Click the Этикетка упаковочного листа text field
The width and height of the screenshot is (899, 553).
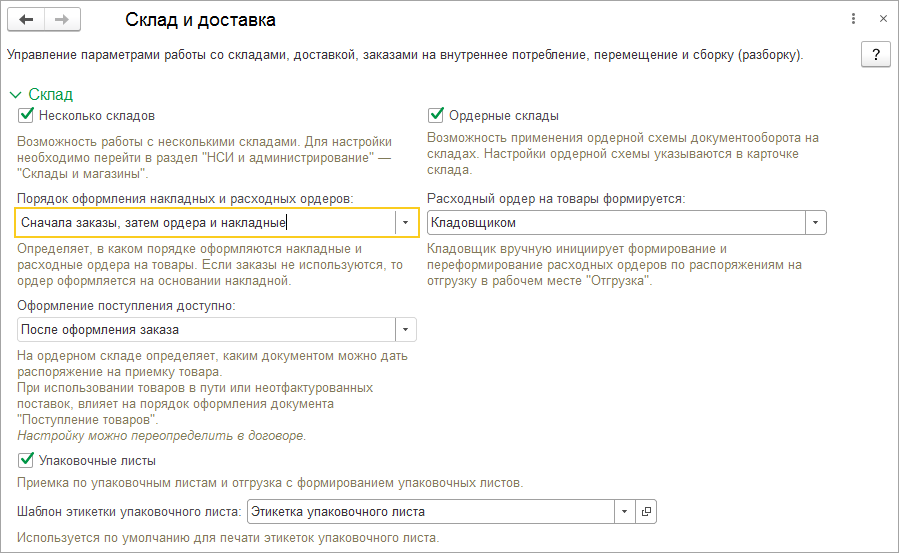coord(430,511)
